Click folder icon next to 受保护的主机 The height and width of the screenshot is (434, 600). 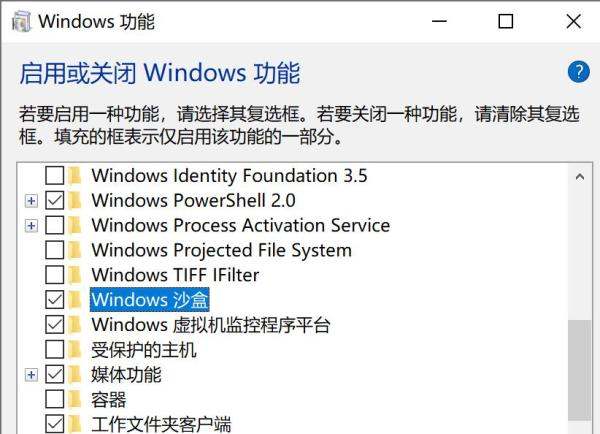point(77,350)
